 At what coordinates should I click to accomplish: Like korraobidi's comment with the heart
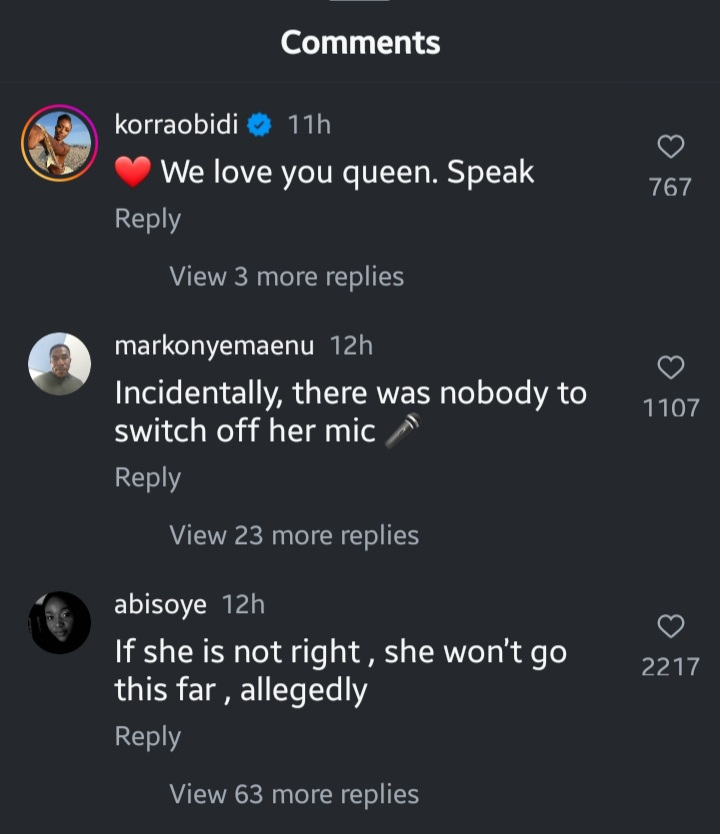670,148
